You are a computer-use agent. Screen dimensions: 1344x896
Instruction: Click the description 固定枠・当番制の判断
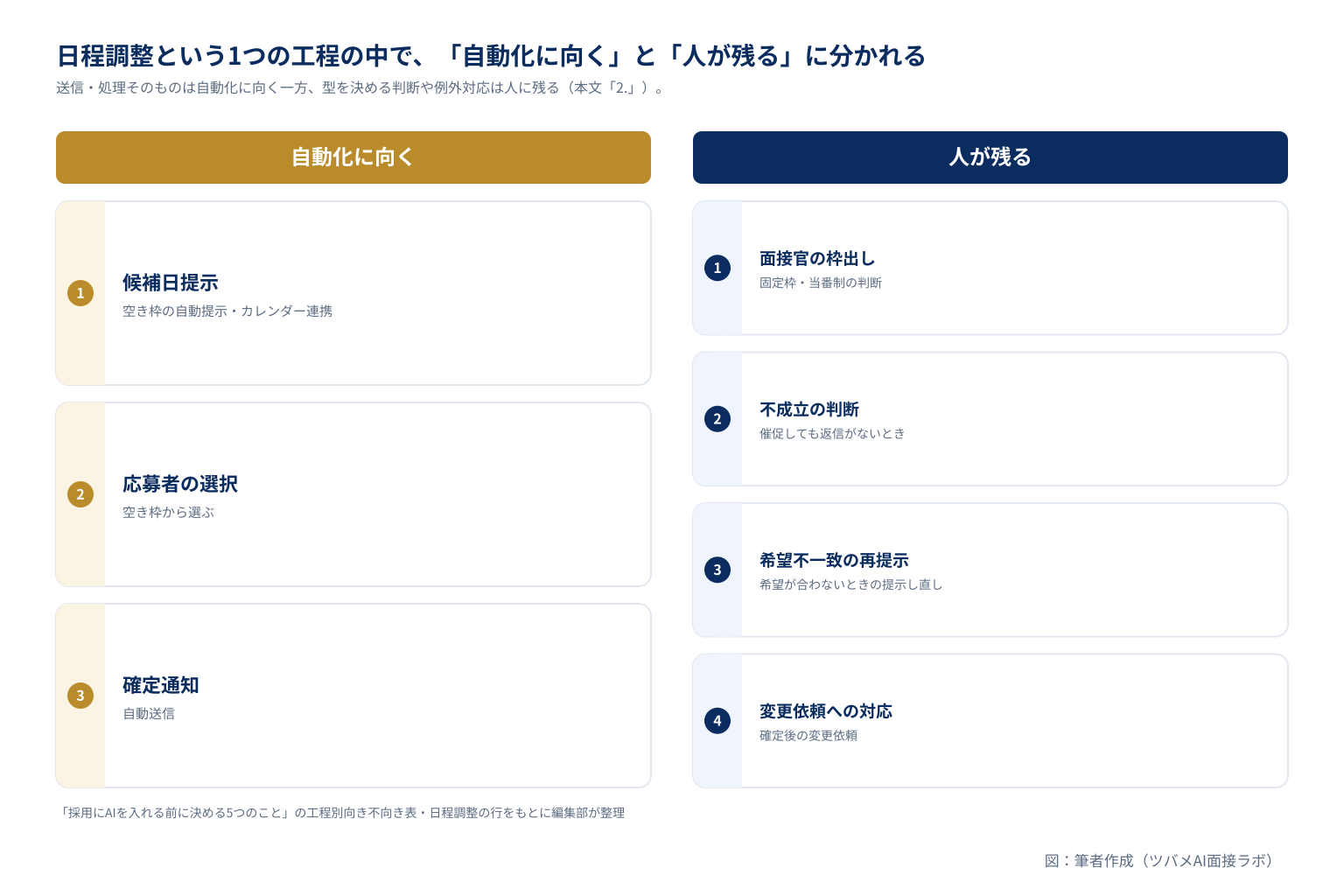click(821, 283)
